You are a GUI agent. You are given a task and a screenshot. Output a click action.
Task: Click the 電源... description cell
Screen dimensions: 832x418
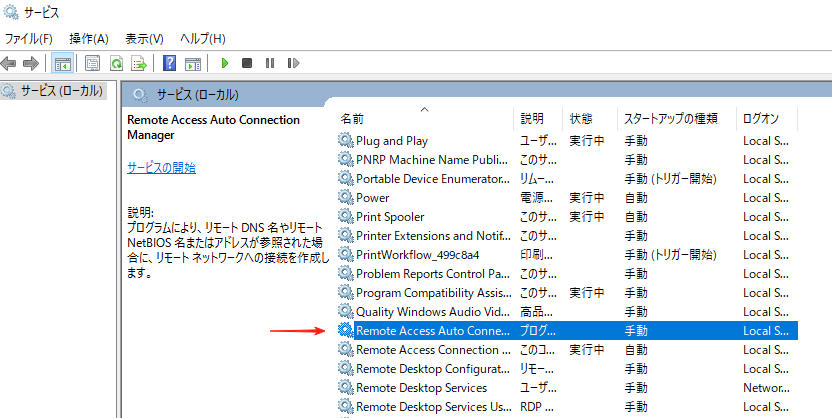(536, 198)
